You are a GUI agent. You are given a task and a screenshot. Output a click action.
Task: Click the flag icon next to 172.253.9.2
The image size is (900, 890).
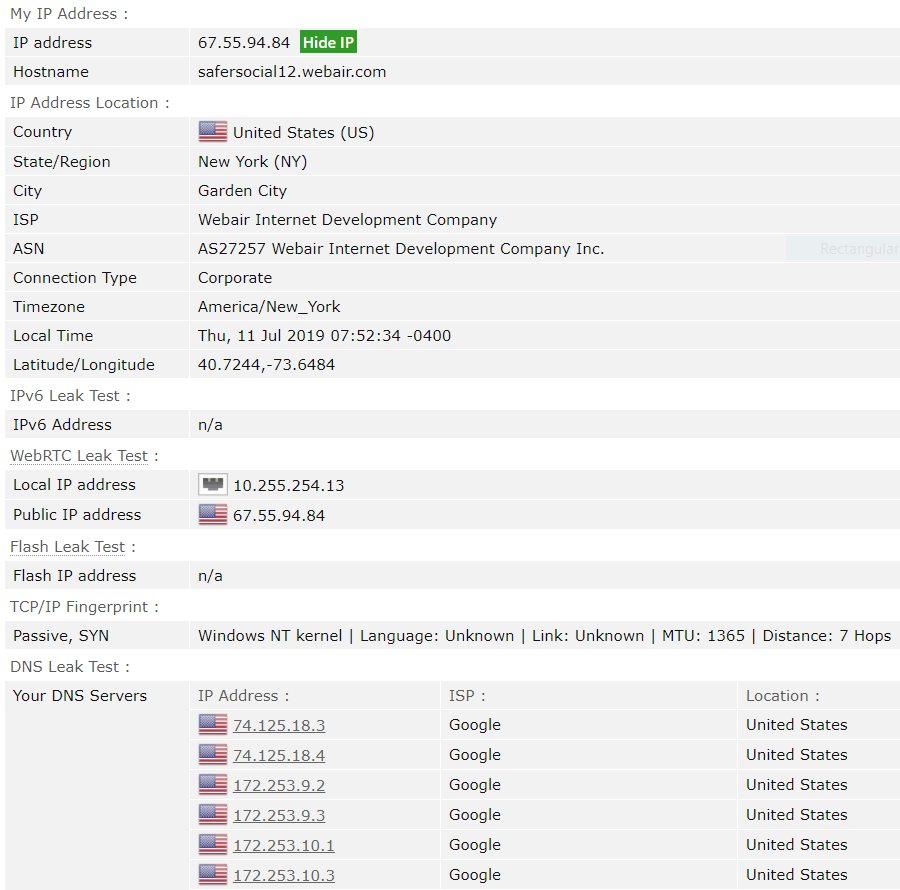tap(213, 784)
